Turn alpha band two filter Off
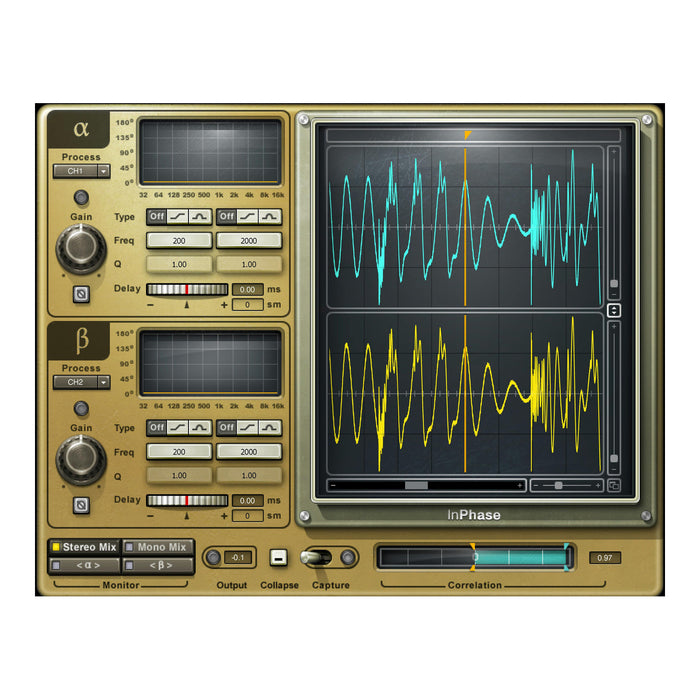Viewport: 700px width, 700px height. pos(227,217)
